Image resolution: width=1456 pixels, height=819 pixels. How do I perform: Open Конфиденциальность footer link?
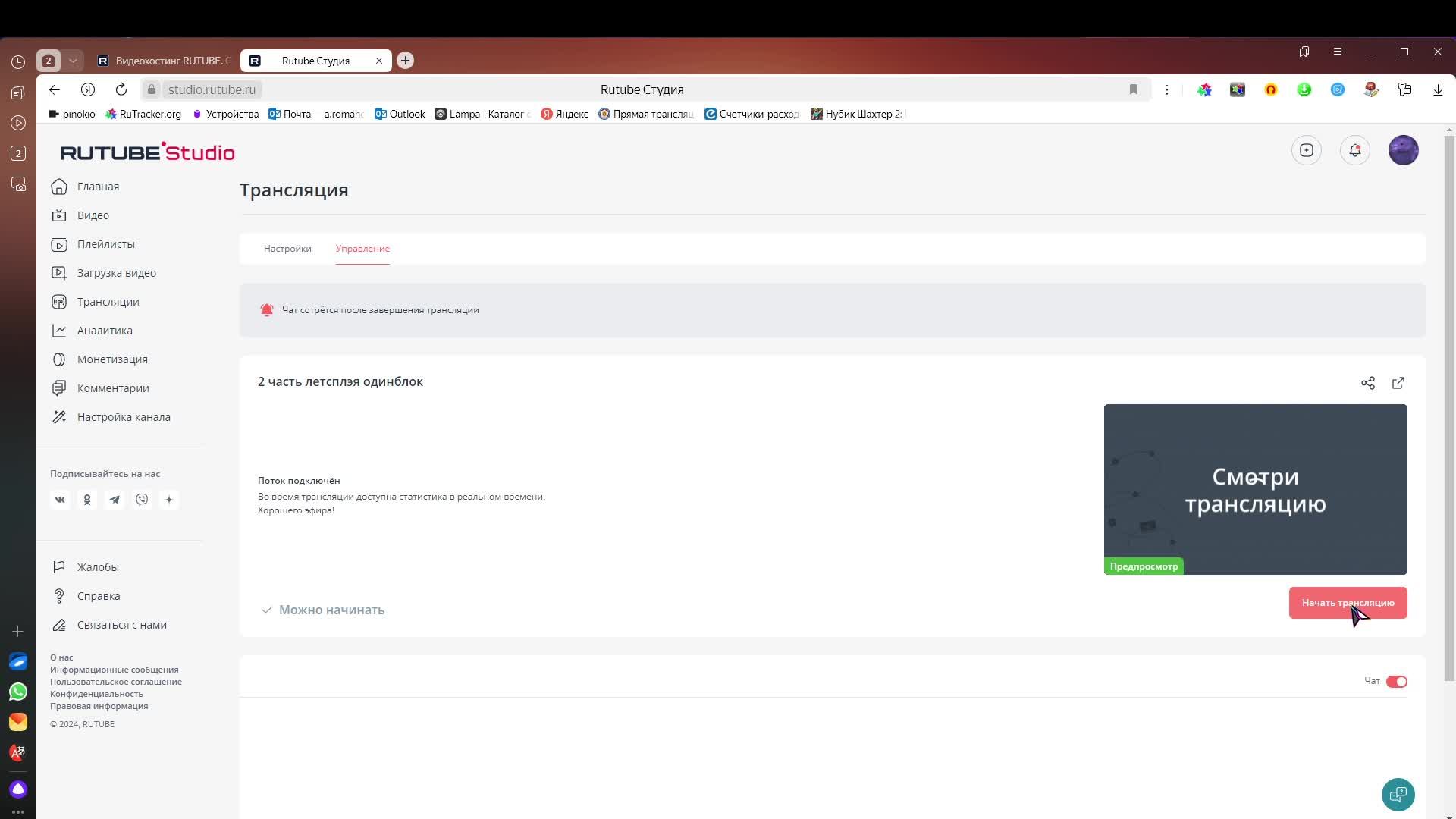(x=96, y=694)
